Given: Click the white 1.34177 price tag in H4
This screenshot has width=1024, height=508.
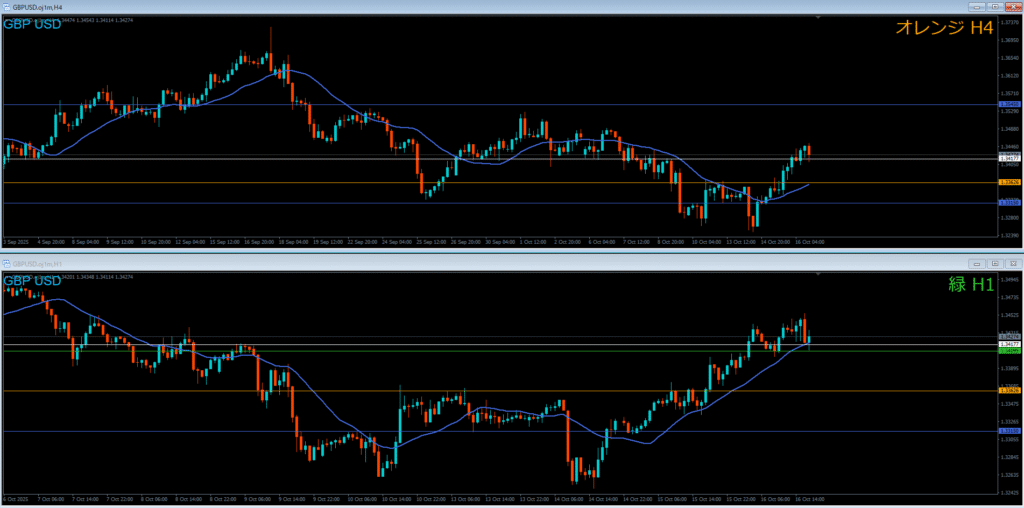Looking at the screenshot, I should 1010,159.
